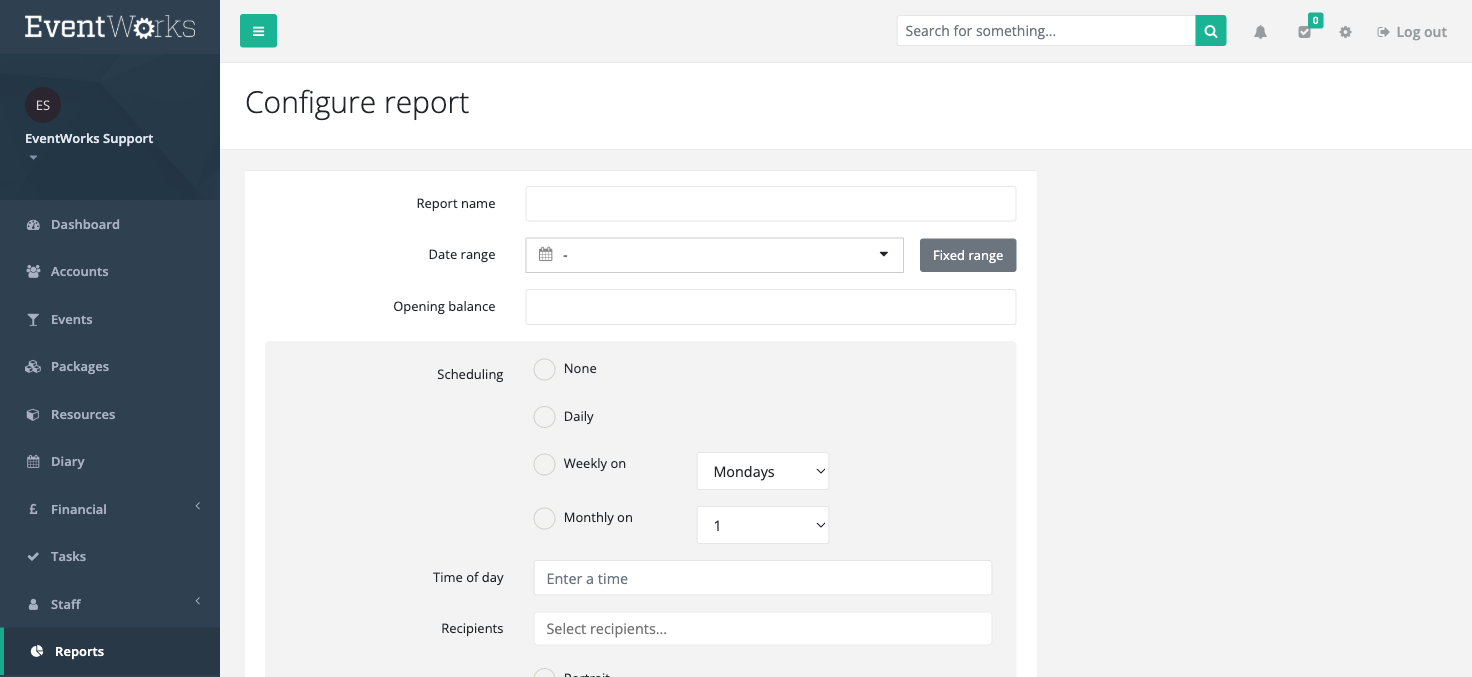Click the Dashboard gauge icon
Viewport: 1472px width, 677px height.
pyautogui.click(x=33, y=225)
